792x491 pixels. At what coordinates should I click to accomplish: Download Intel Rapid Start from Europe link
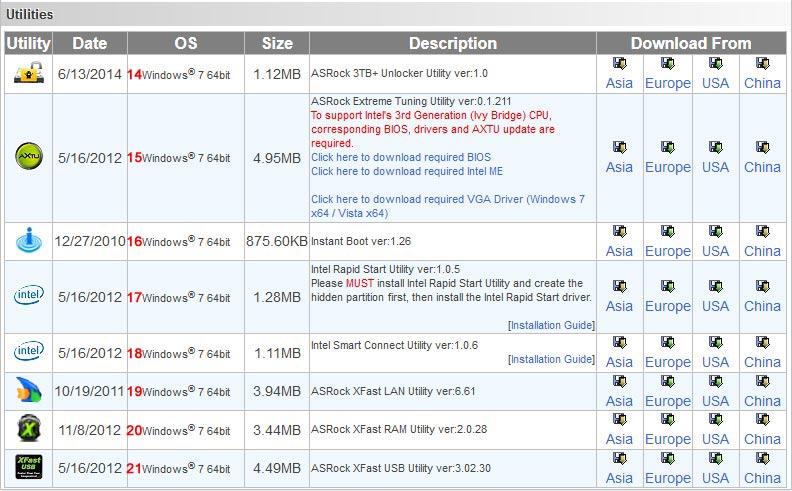click(x=668, y=306)
